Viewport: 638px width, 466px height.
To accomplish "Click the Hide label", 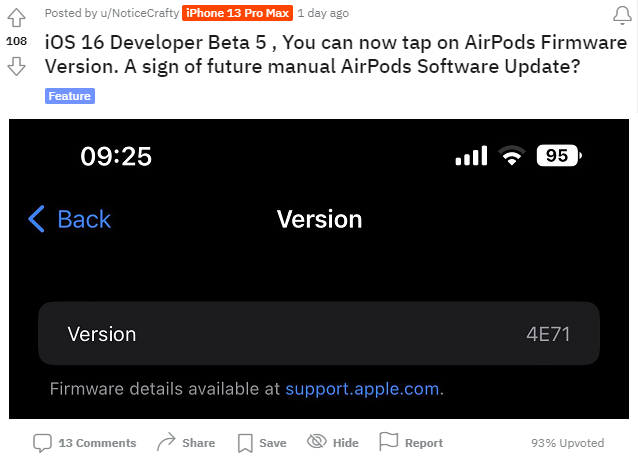I will tap(345, 443).
